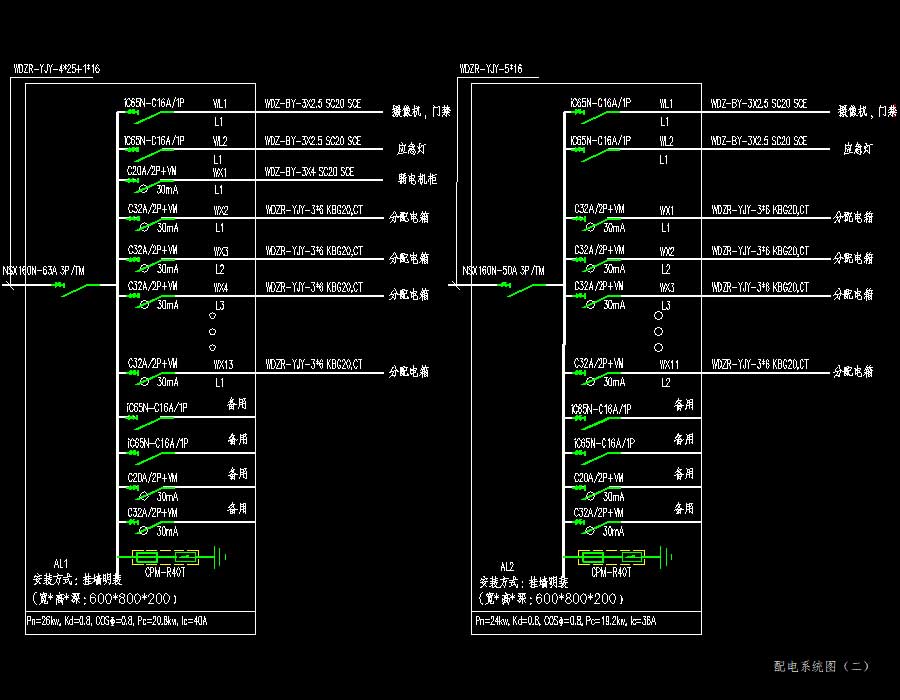The height and width of the screenshot is (700, 900).
Task: Click the "CPM-R40T" label in panel AL1
Action: 165,572
